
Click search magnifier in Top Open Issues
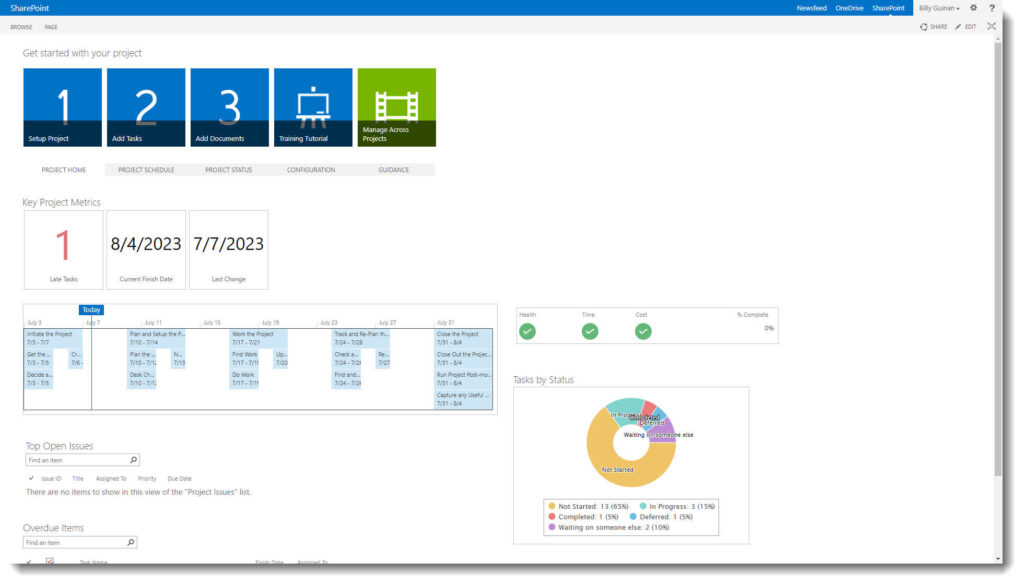[x=133, y=460]
